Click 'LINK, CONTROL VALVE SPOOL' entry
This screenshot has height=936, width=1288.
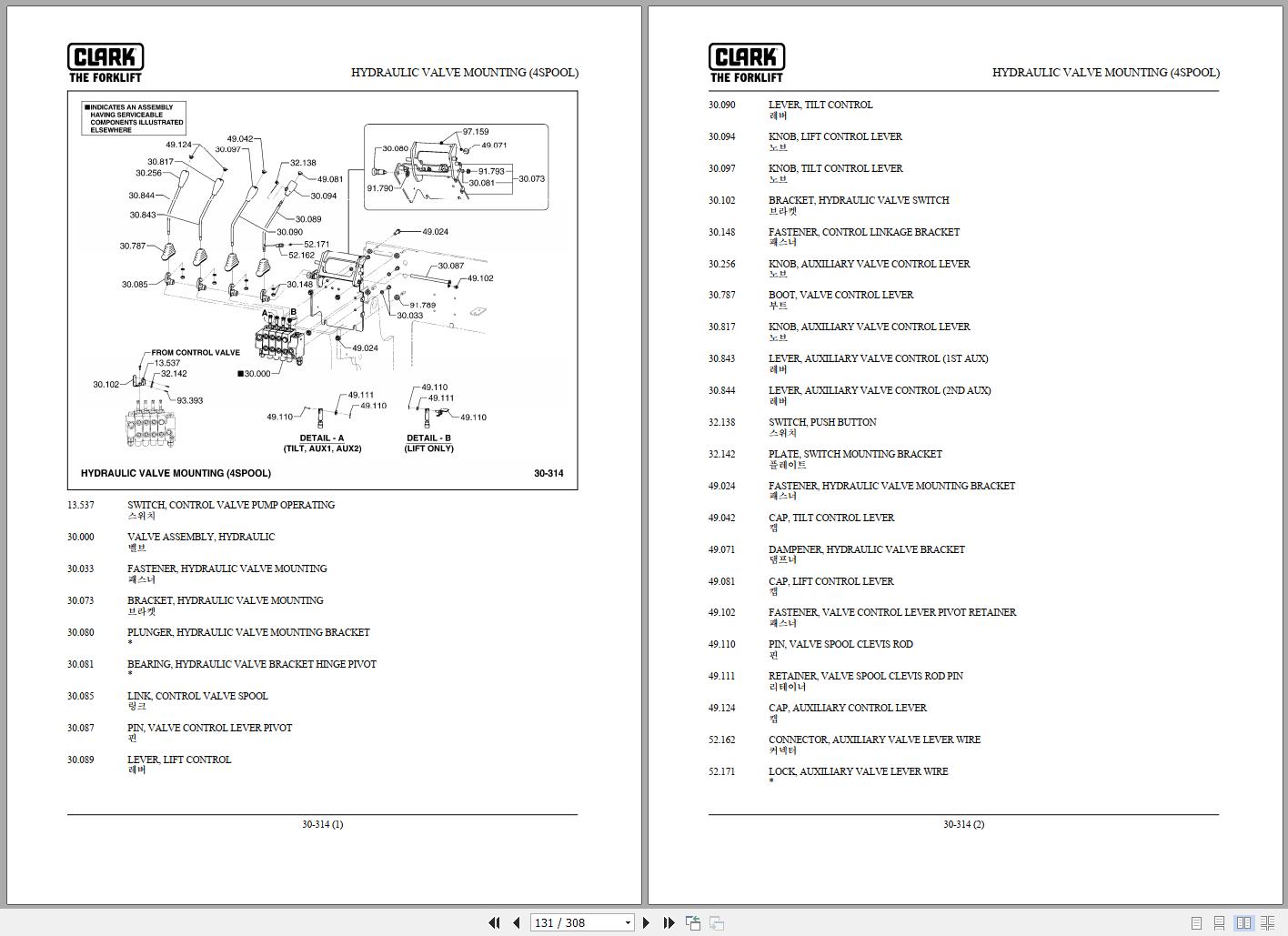pos(197,696)
